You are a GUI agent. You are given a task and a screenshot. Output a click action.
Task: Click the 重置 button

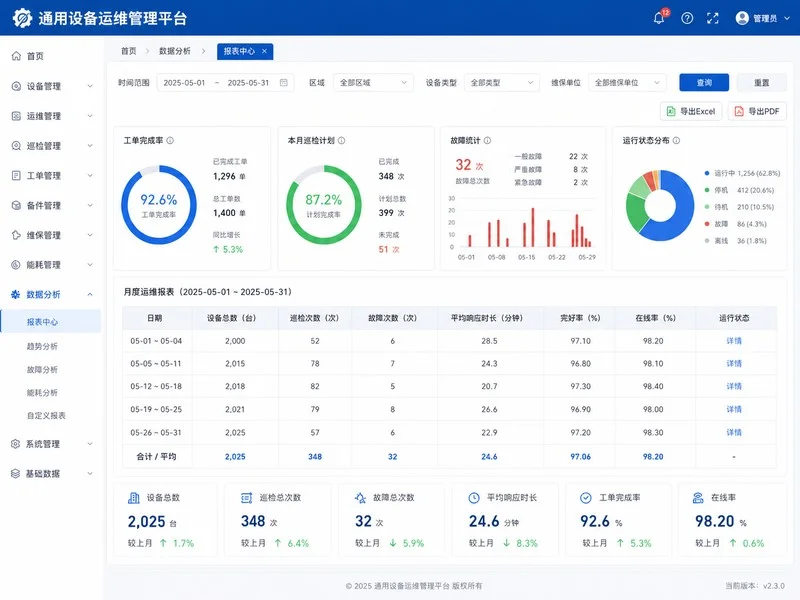point(762,83)
